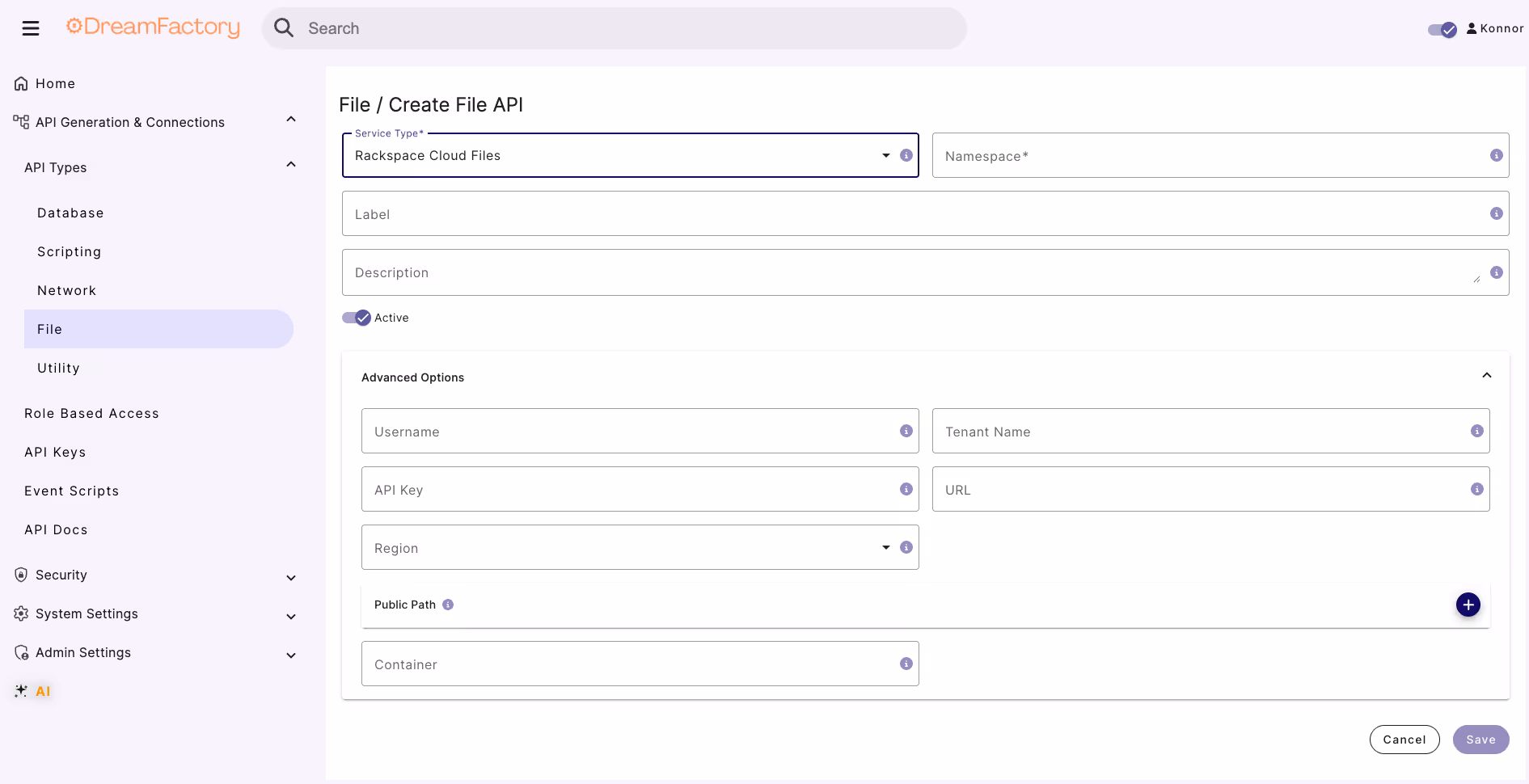The height and width of the screenshot is (784, 1529).
Task: Click the API Generation & Connections icon
Action: pos(21,122)
